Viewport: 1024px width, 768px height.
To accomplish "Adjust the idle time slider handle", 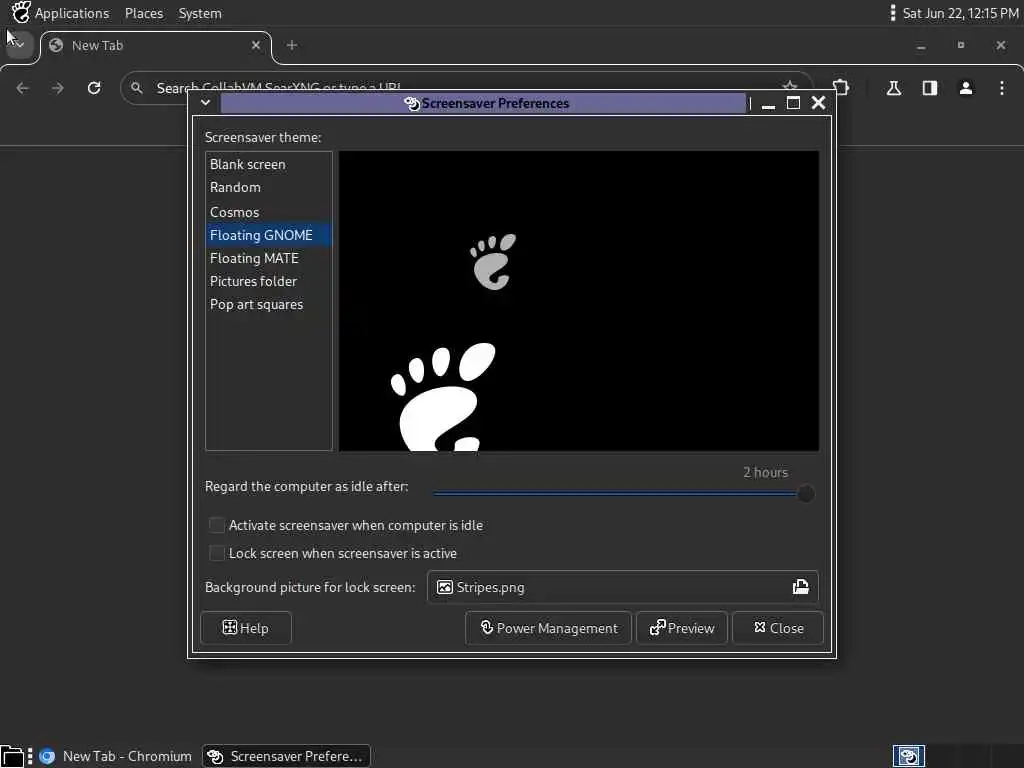I will 806,494.
